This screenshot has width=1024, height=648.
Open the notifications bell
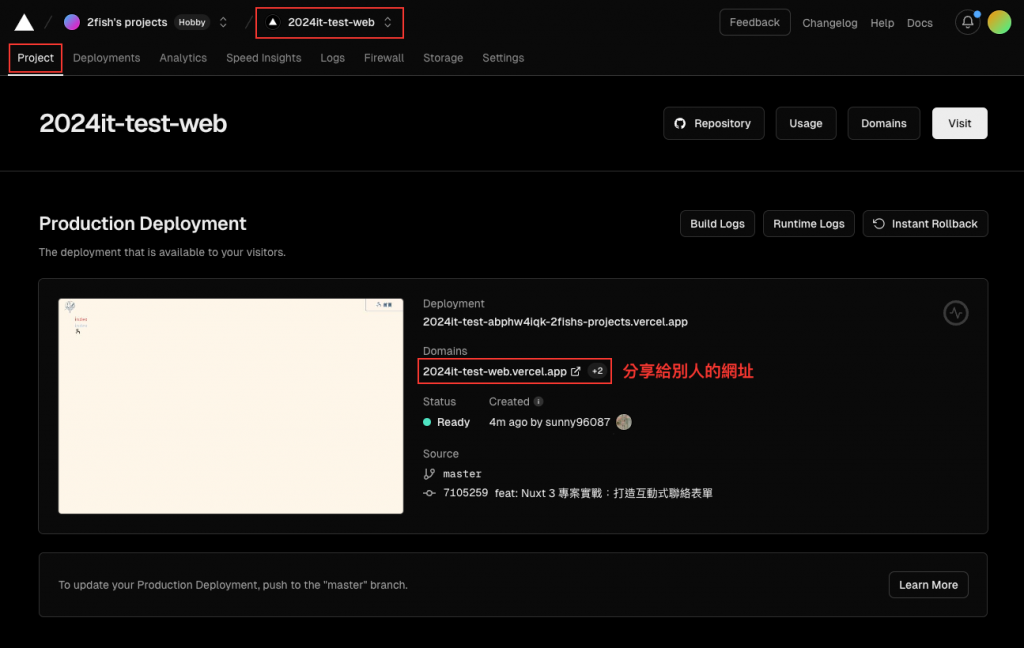click(968, 22)
